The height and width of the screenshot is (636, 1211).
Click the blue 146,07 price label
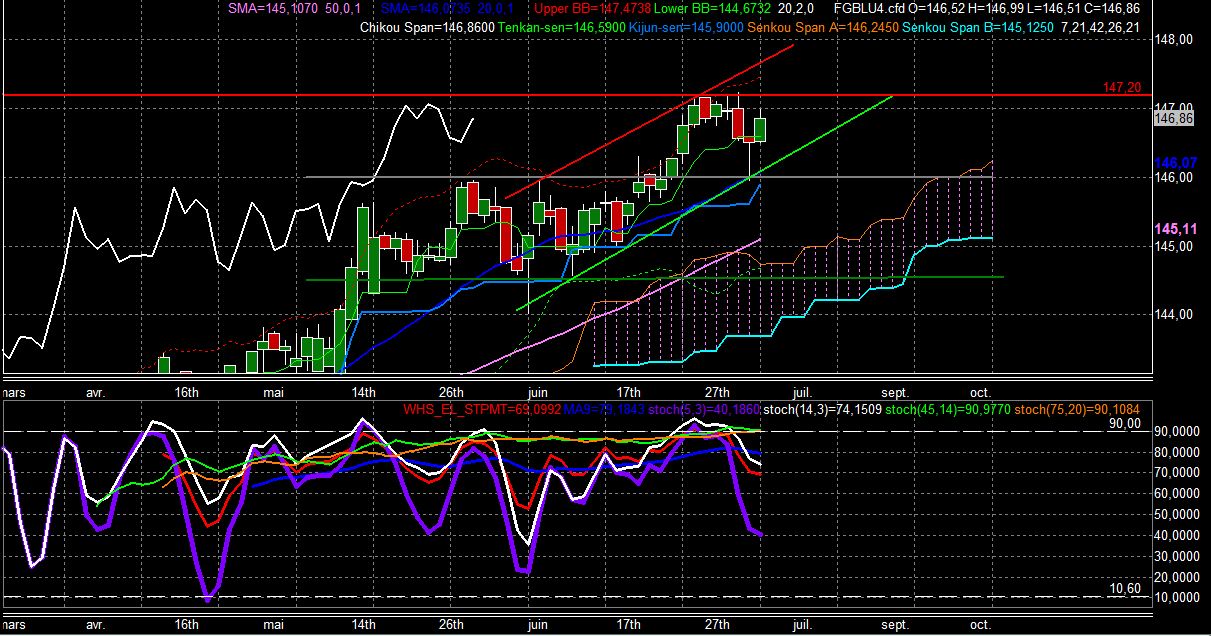coord(1176,163)
